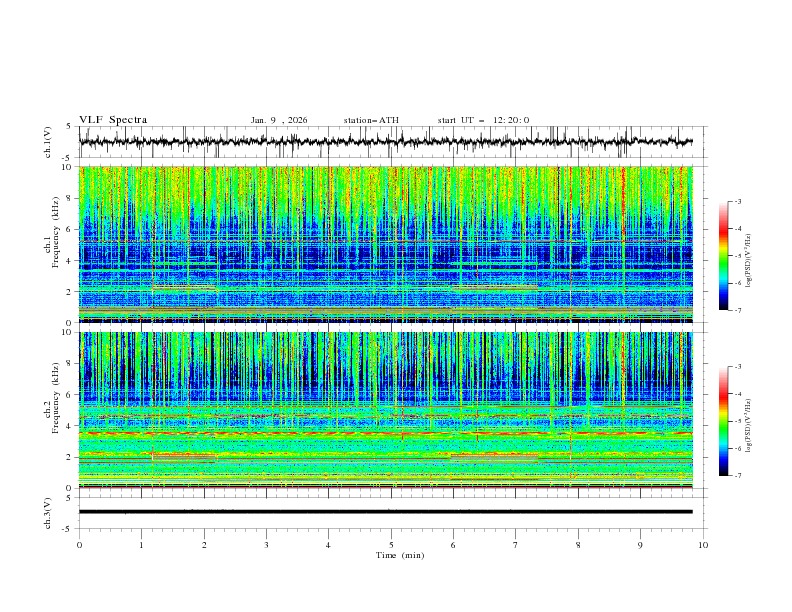Click the time axis tick label '6'
The width and height of the screenshot is (792, 612).
pos(453,545)
